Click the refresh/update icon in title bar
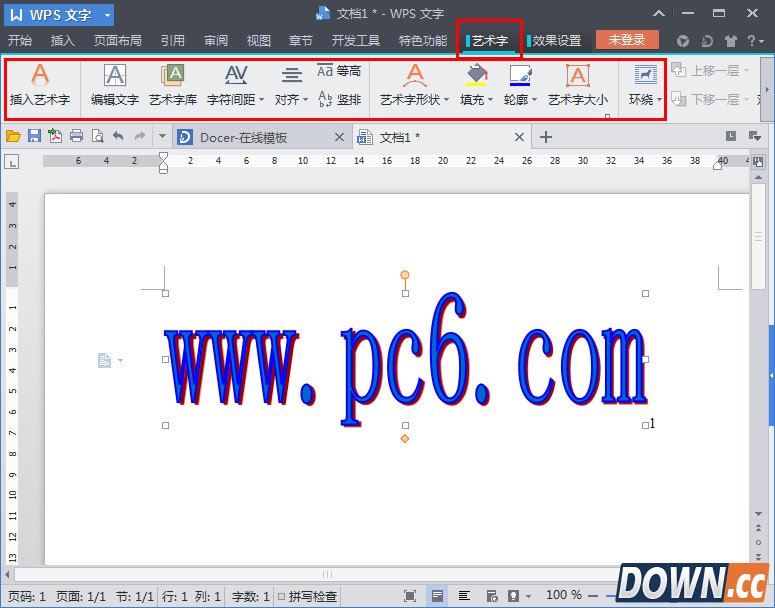 point(707,41)
